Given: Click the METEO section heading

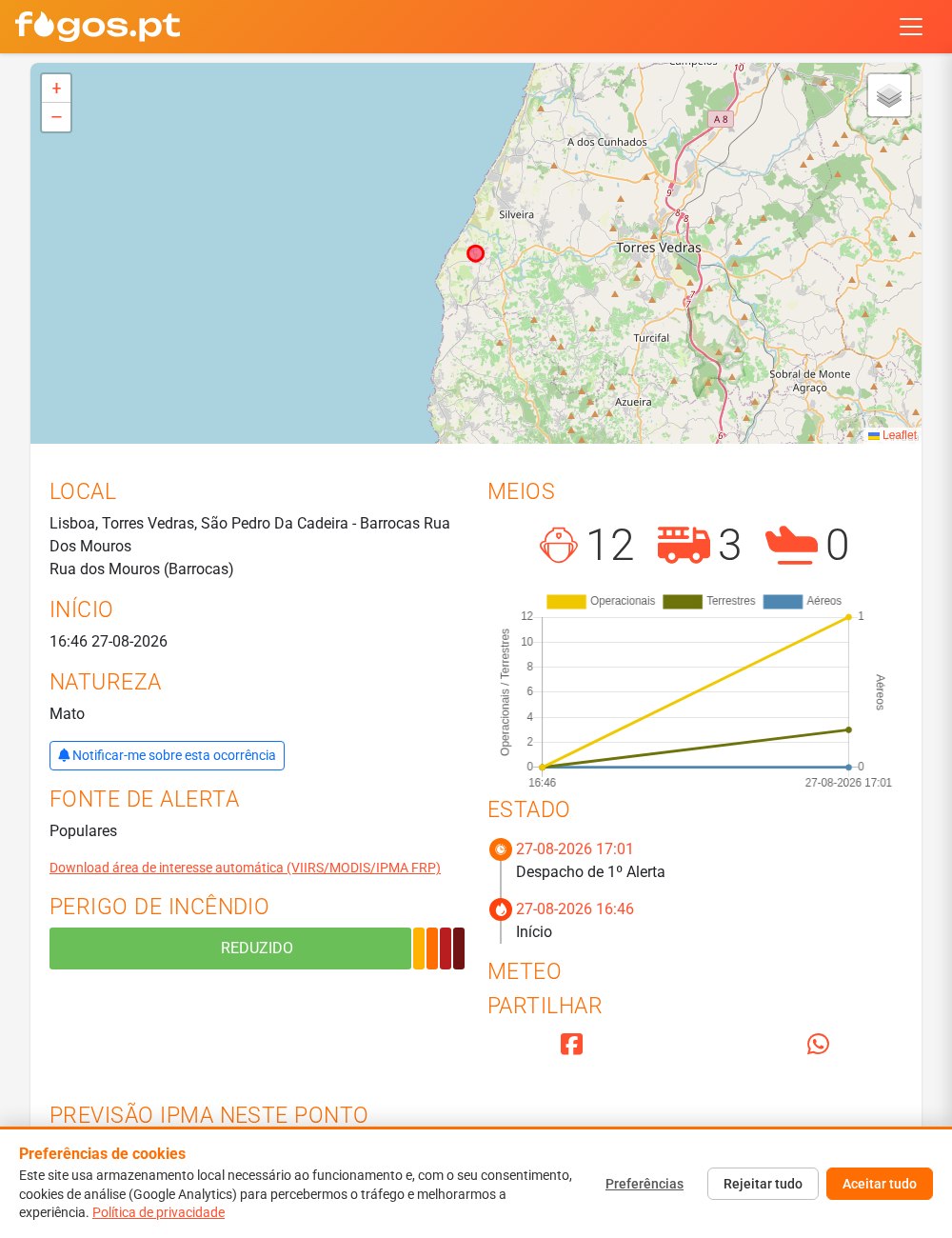Looking at the screenshot, I should click(x=525, y=971).
